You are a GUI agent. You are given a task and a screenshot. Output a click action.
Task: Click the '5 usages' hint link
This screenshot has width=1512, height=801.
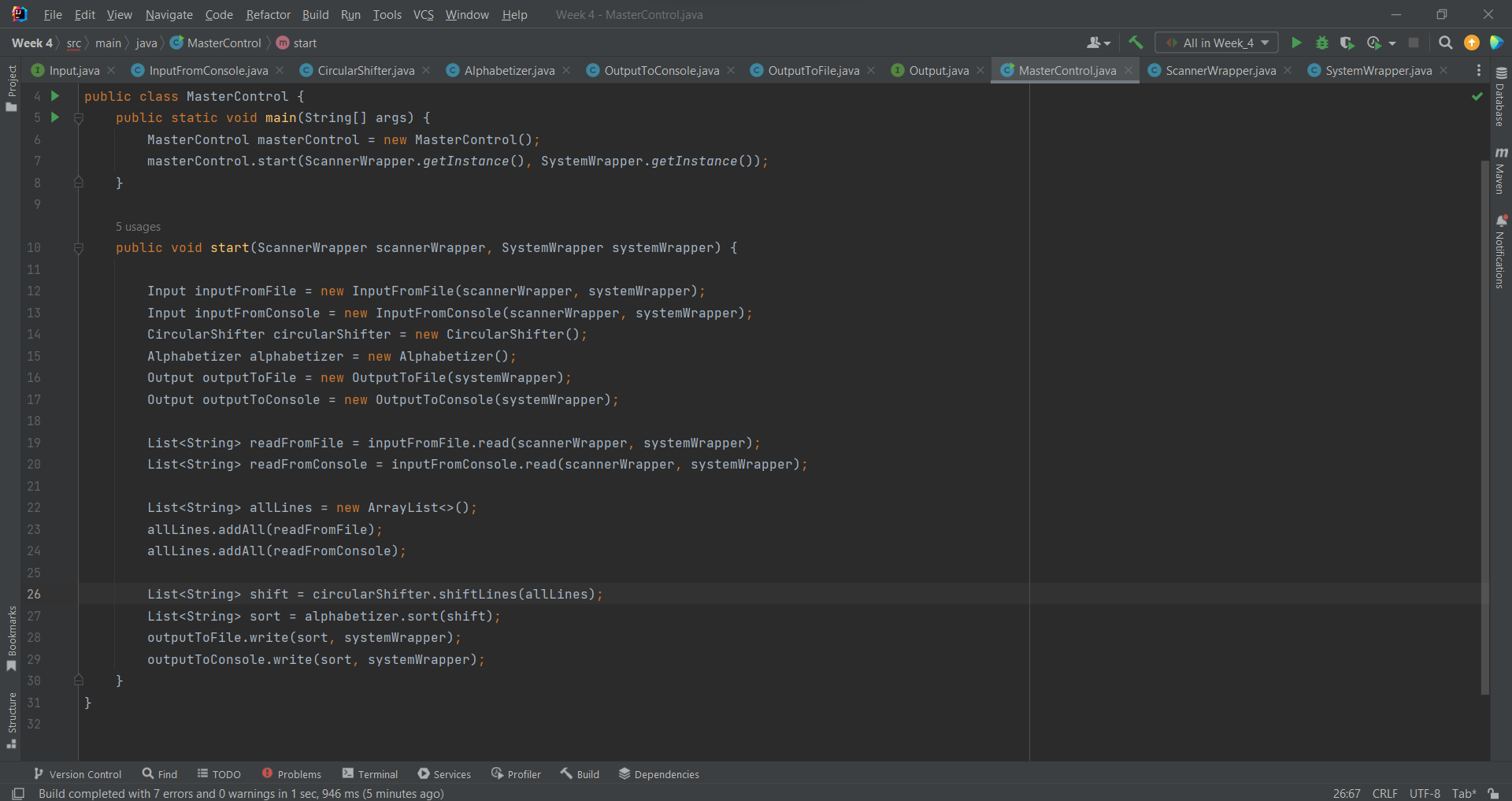pyautogui.click(x=138, y=227)
